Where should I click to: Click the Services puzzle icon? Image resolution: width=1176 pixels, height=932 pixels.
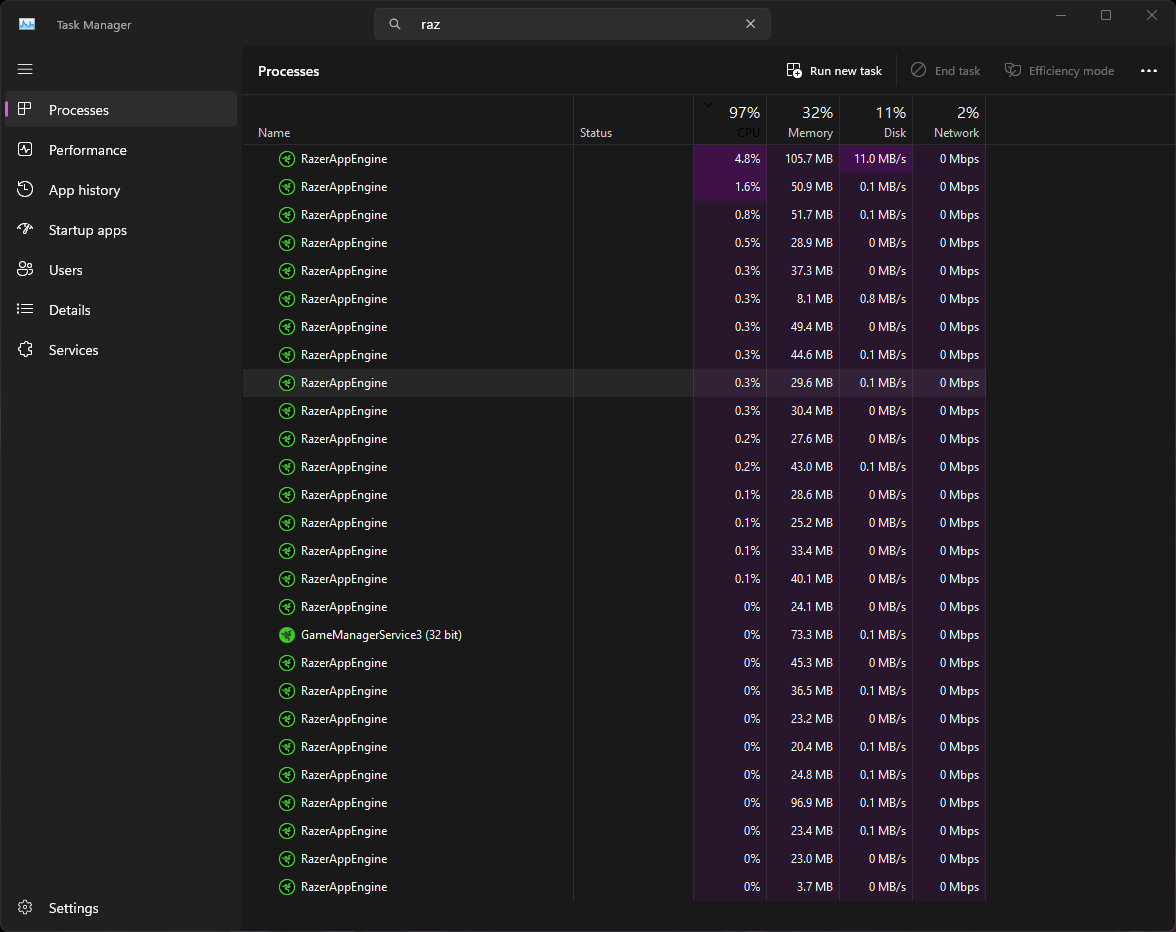click(x=25, y=349)
